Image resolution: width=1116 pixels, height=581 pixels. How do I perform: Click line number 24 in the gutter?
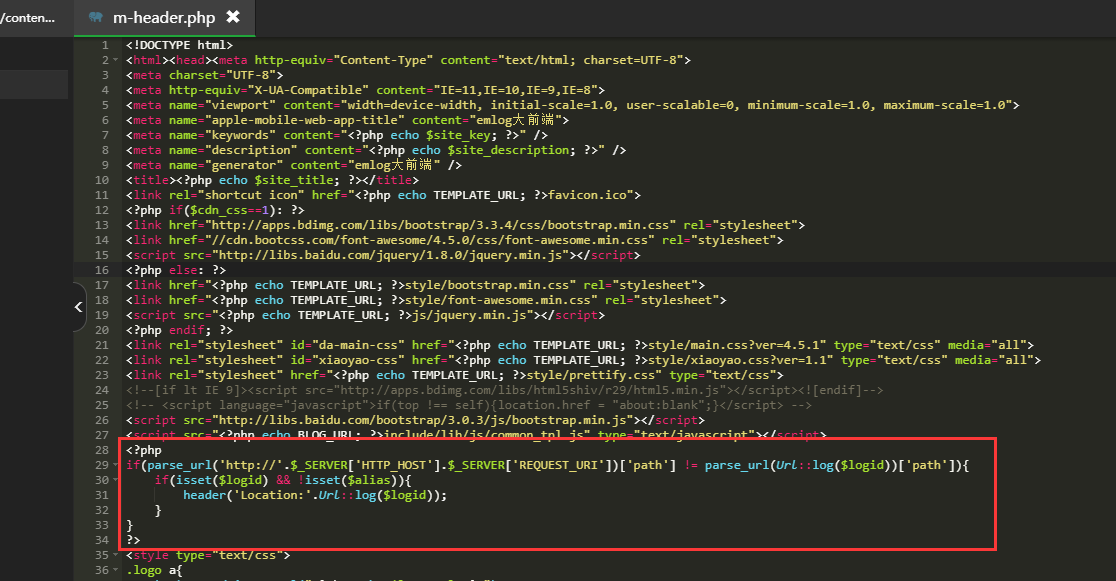point(102,390)
